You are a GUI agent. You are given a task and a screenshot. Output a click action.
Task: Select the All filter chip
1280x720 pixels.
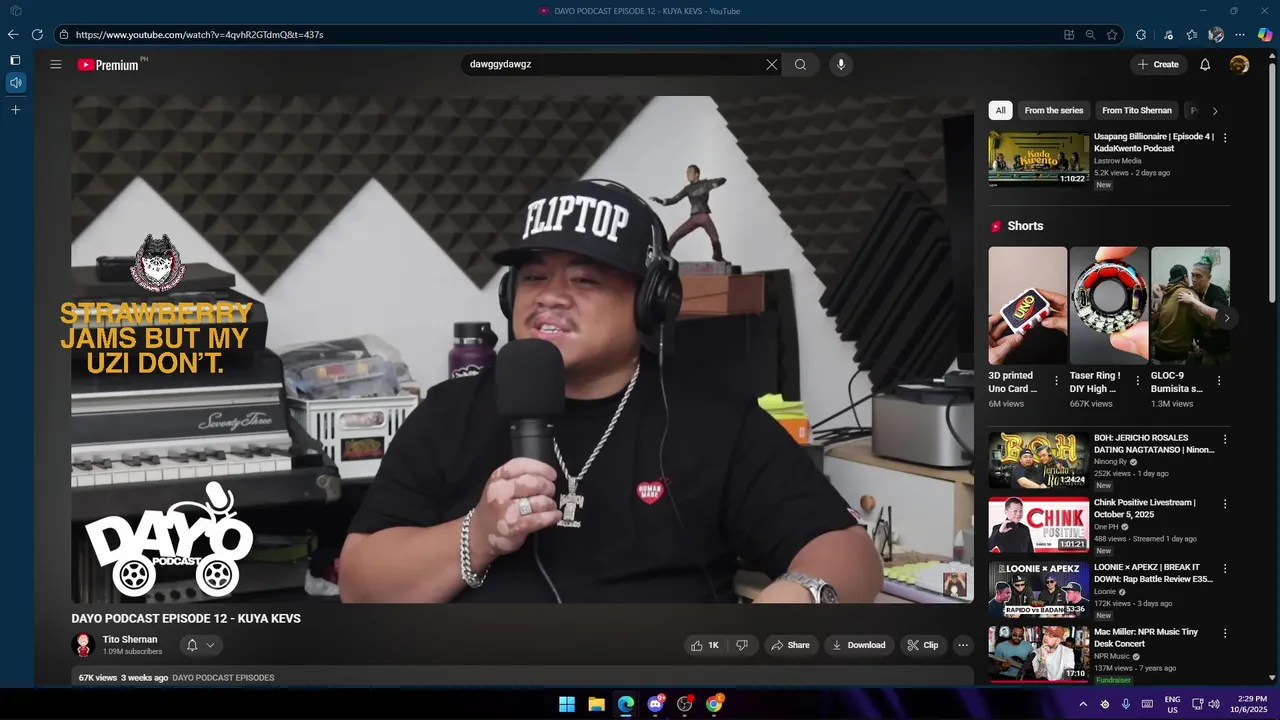pyautogui.click(x=1000, y=110)
